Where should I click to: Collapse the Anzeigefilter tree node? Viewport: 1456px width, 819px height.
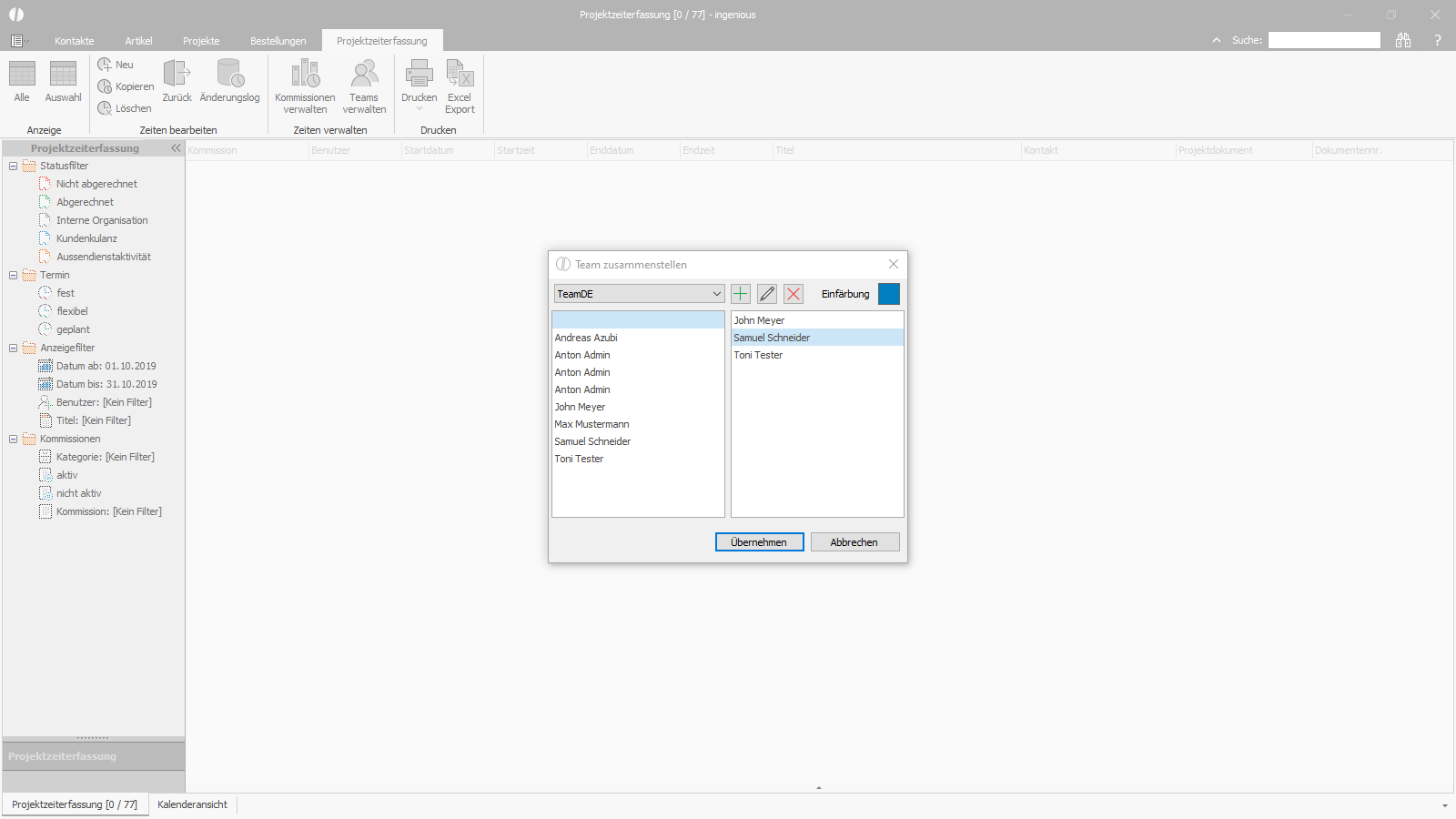[x=13, y=348]
